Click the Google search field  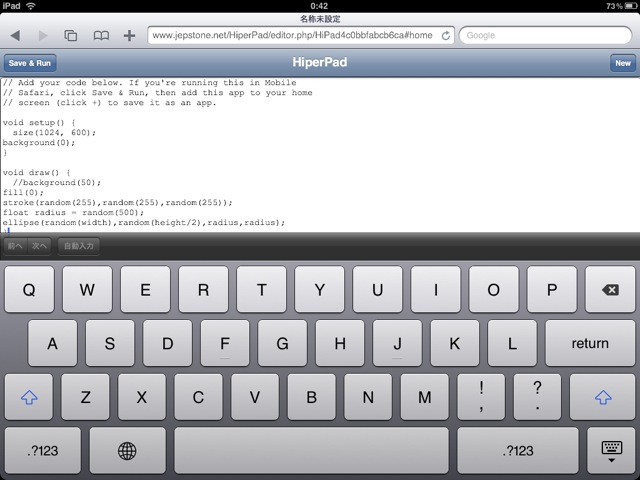tap(545, 36)
